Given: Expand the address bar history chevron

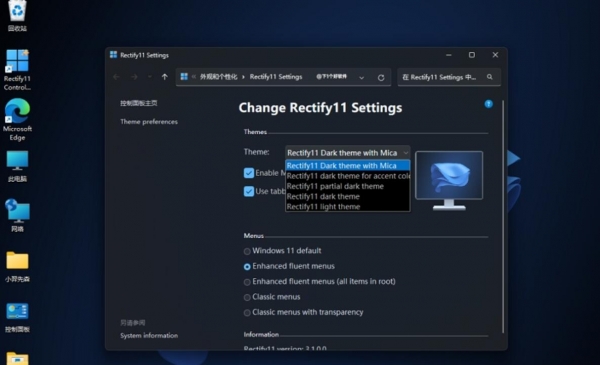Looking at the screenshot, I should coord(361,78).
